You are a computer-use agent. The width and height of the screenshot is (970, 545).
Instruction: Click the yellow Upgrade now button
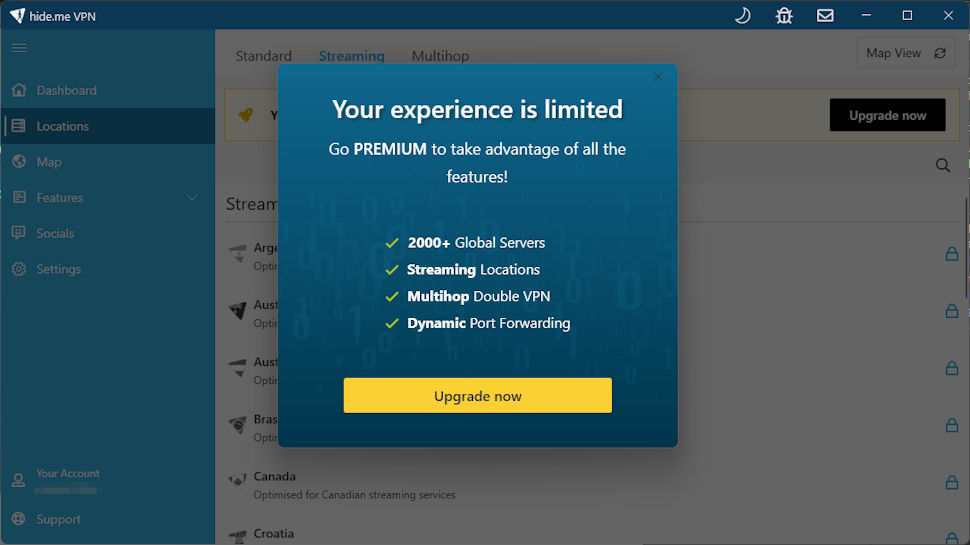[x=478, y=395]
